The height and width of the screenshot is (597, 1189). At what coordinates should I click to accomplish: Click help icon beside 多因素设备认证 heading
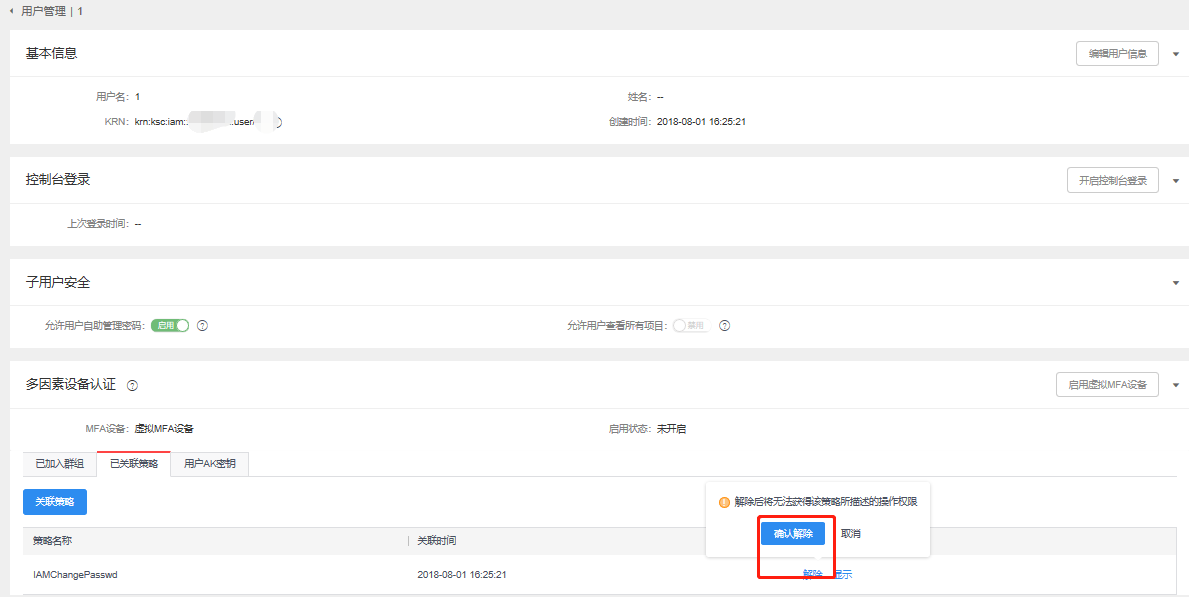pyautogui.click(x=132, y=386)
